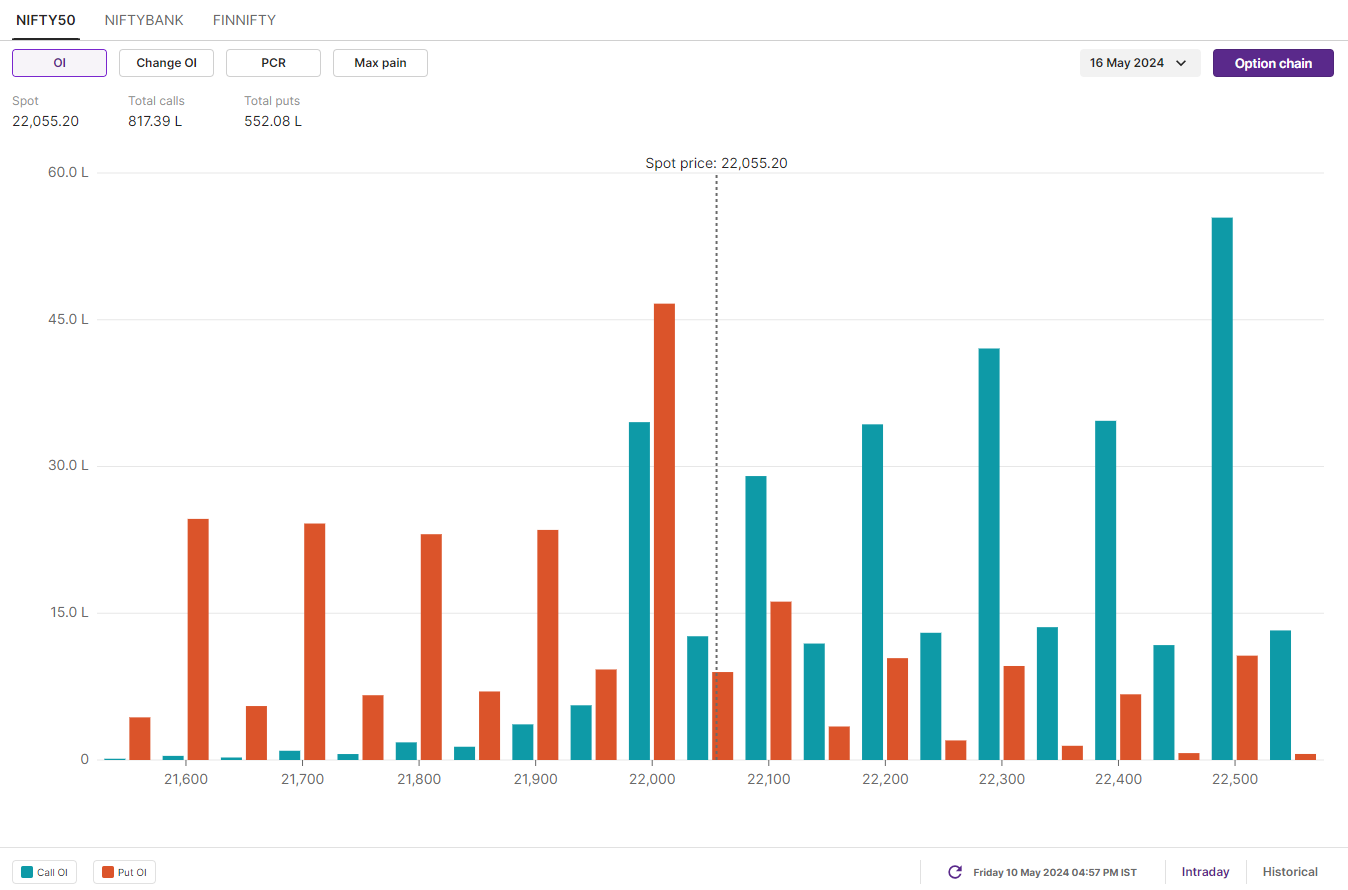Click the 22,000 call OI bar
1348x890 pixels.
[639, 591]
